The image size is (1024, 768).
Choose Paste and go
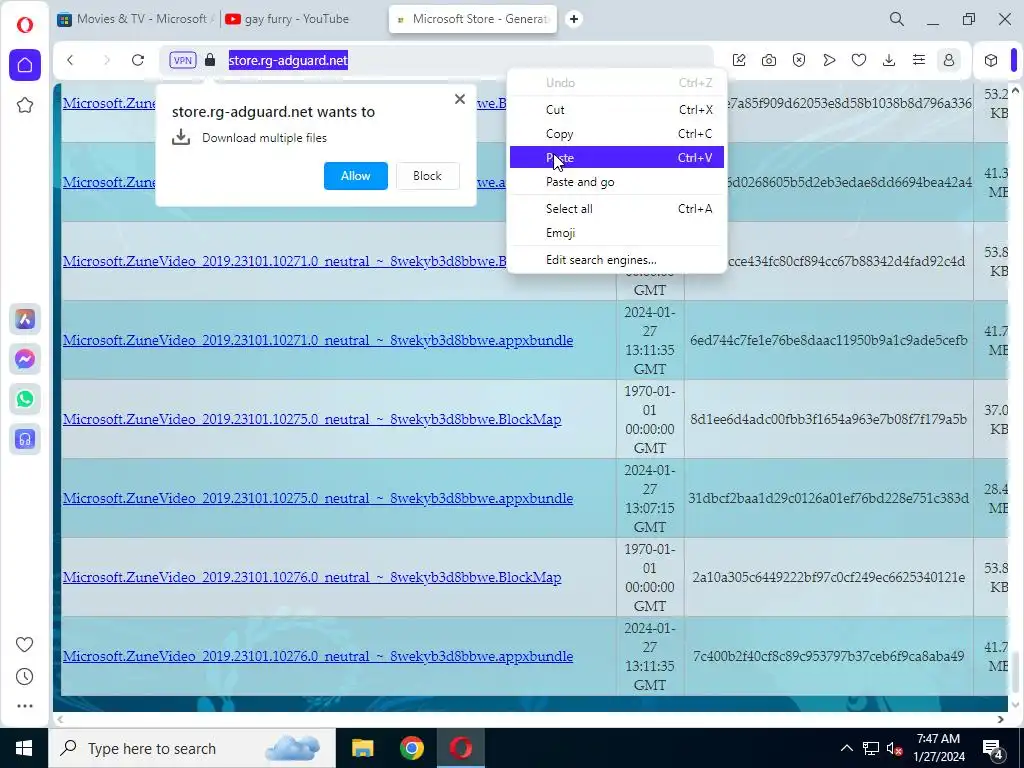[616, 182]
